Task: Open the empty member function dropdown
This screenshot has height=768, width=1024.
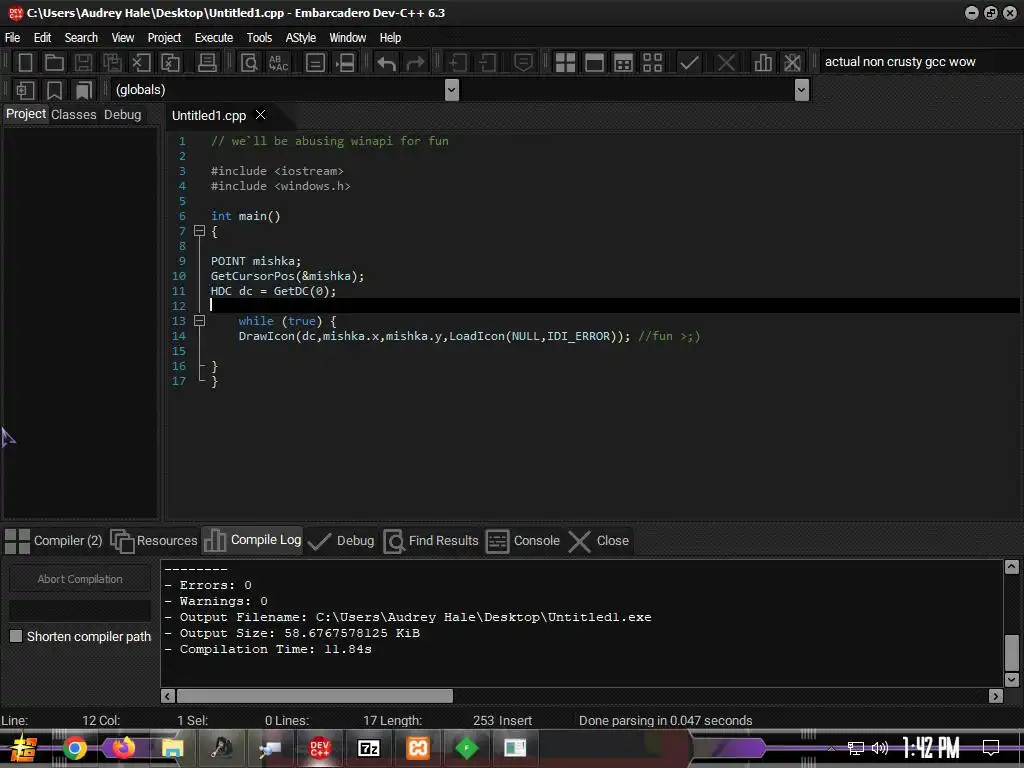Action: (x=802, y=90)
